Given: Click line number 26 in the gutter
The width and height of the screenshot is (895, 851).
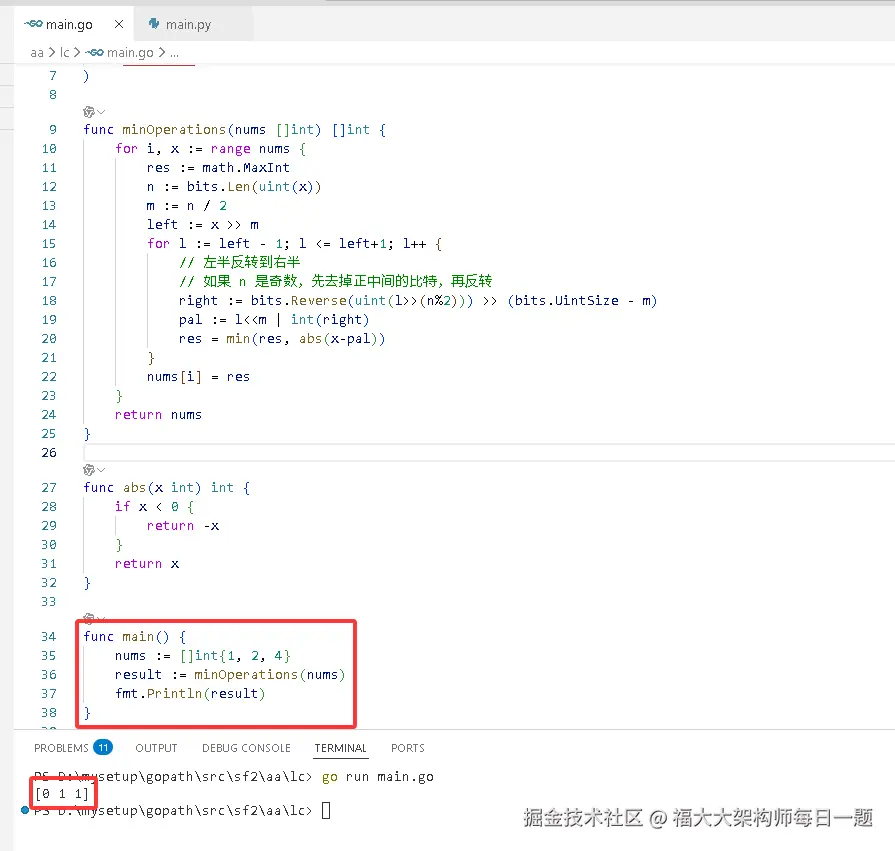Looking at the screenshot, I should [x=49, y=453].
